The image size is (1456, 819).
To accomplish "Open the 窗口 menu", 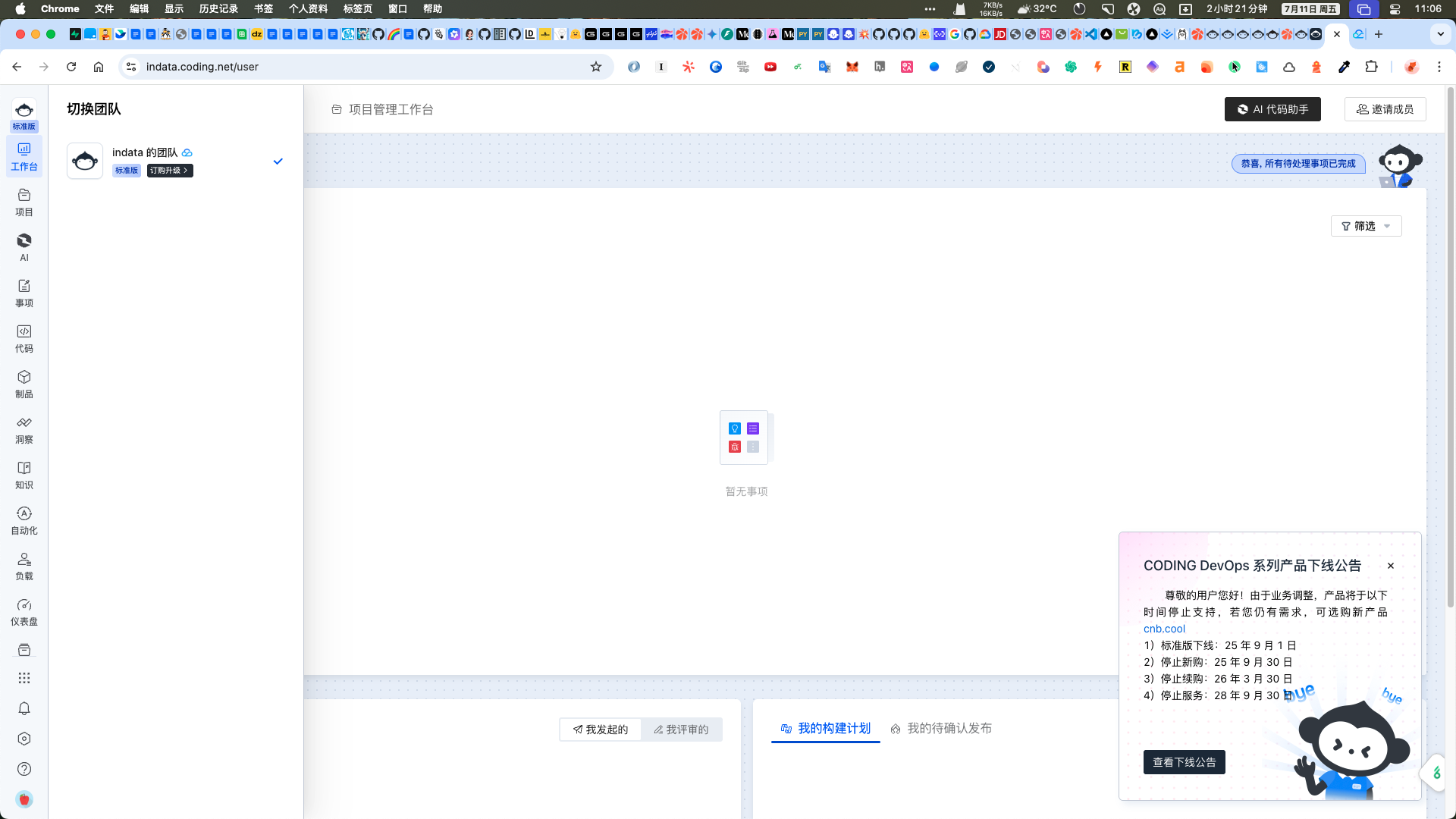I will click(x=397, y=9).
